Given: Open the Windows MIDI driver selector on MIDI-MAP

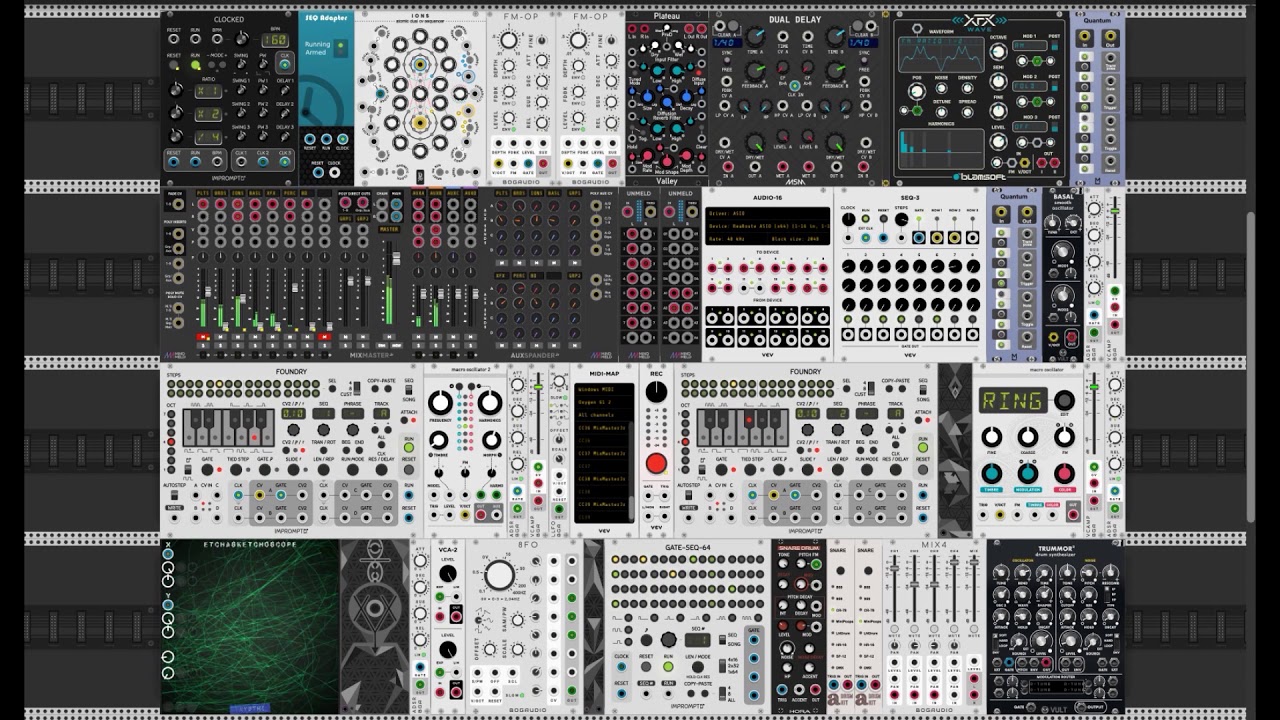Looking at the screenshot, I should point(605,388).
